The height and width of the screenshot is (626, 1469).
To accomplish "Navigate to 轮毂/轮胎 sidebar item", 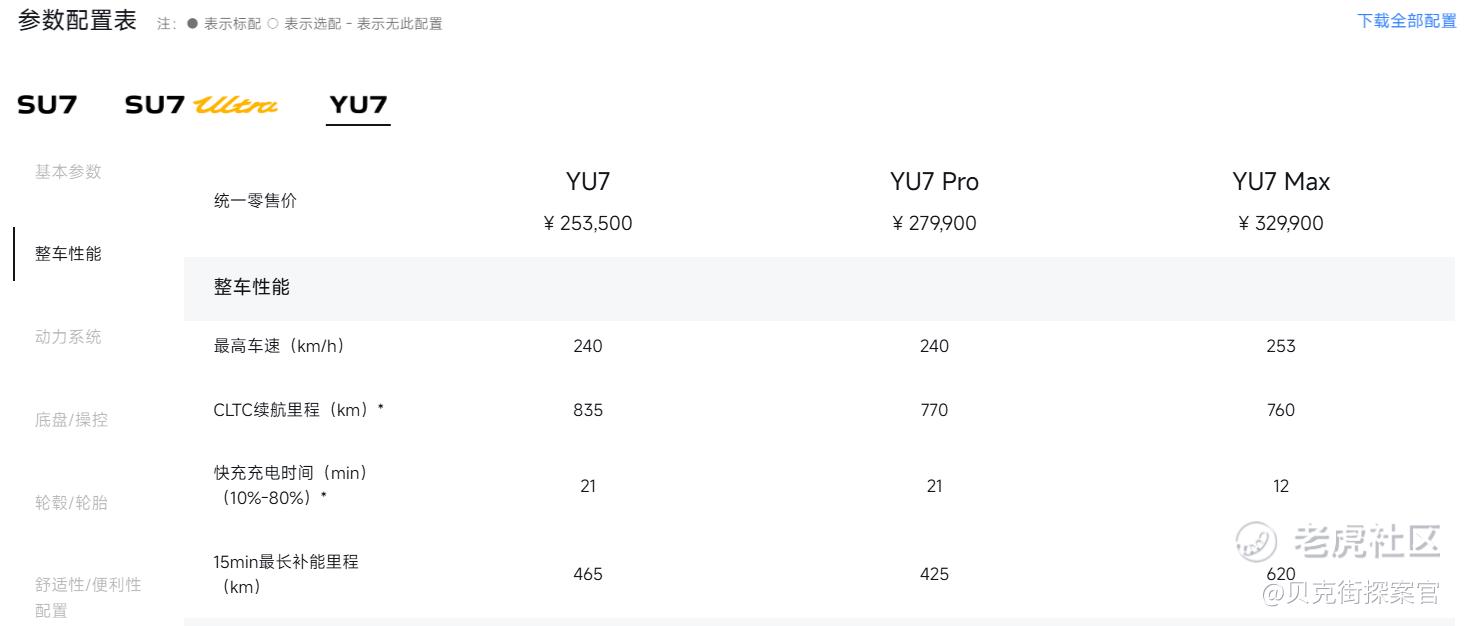I will pyautogui.click(x=71, y=503).
